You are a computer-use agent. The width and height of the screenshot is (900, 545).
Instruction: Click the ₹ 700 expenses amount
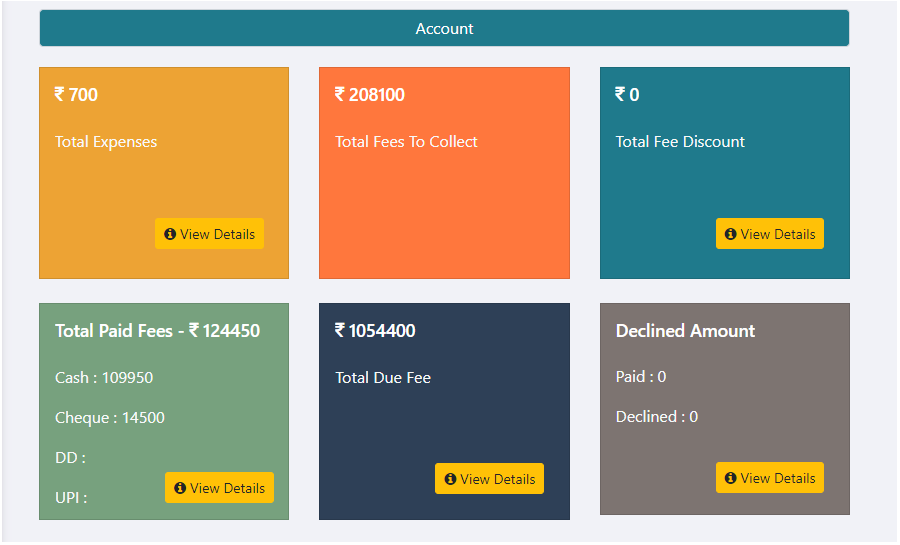[x=77, y=95]
